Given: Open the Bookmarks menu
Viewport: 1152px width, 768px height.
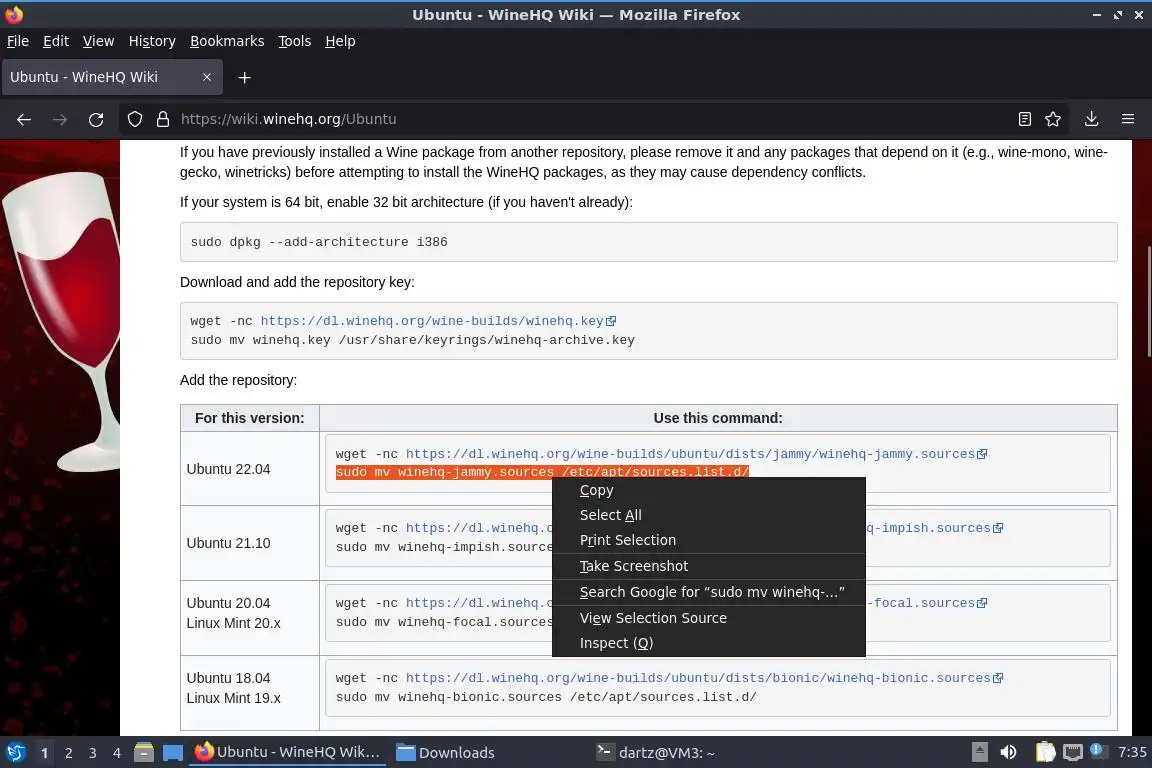Looking at the screenshot, I should pyautogui.click(x=227, y=41).
